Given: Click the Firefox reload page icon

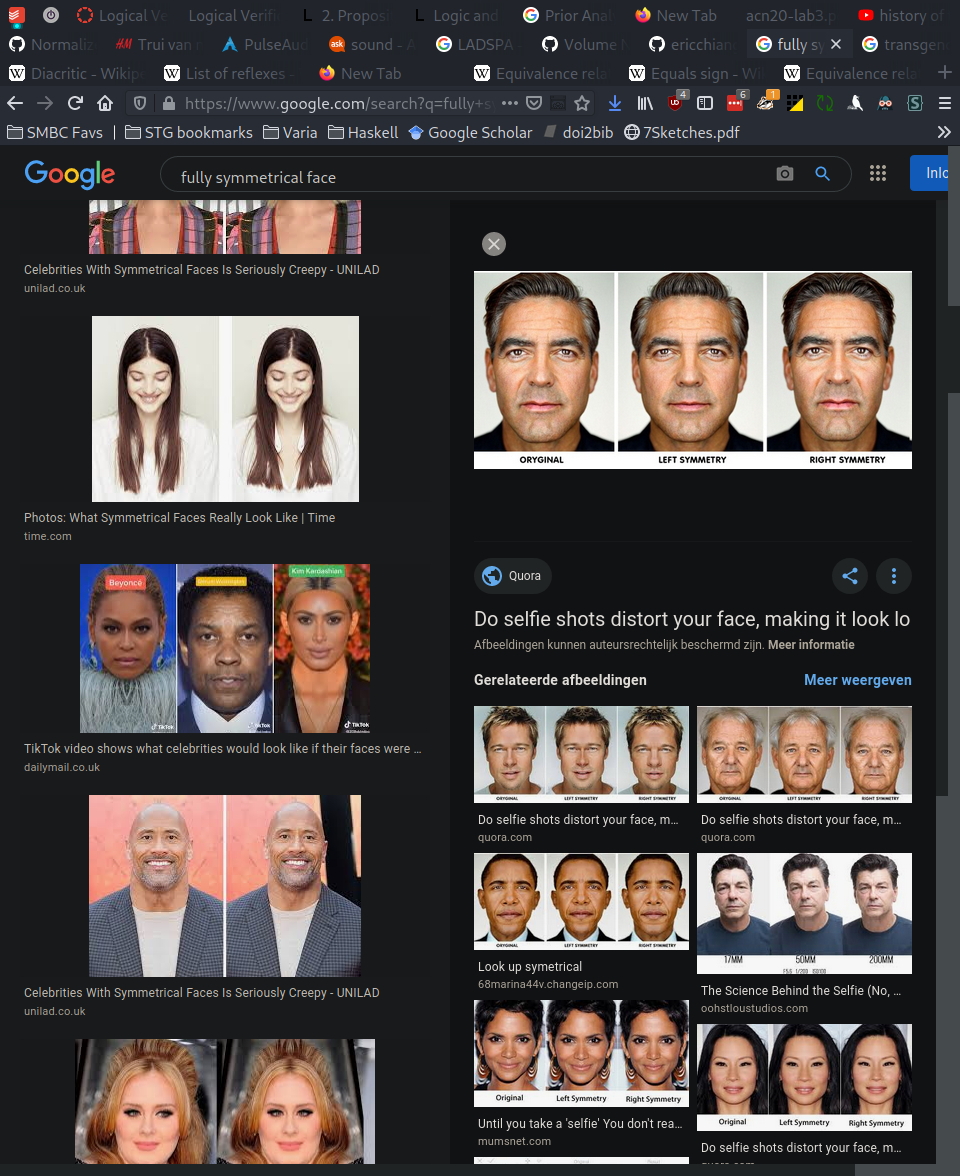Looking at the screenshot, I should tap(75, 103).
